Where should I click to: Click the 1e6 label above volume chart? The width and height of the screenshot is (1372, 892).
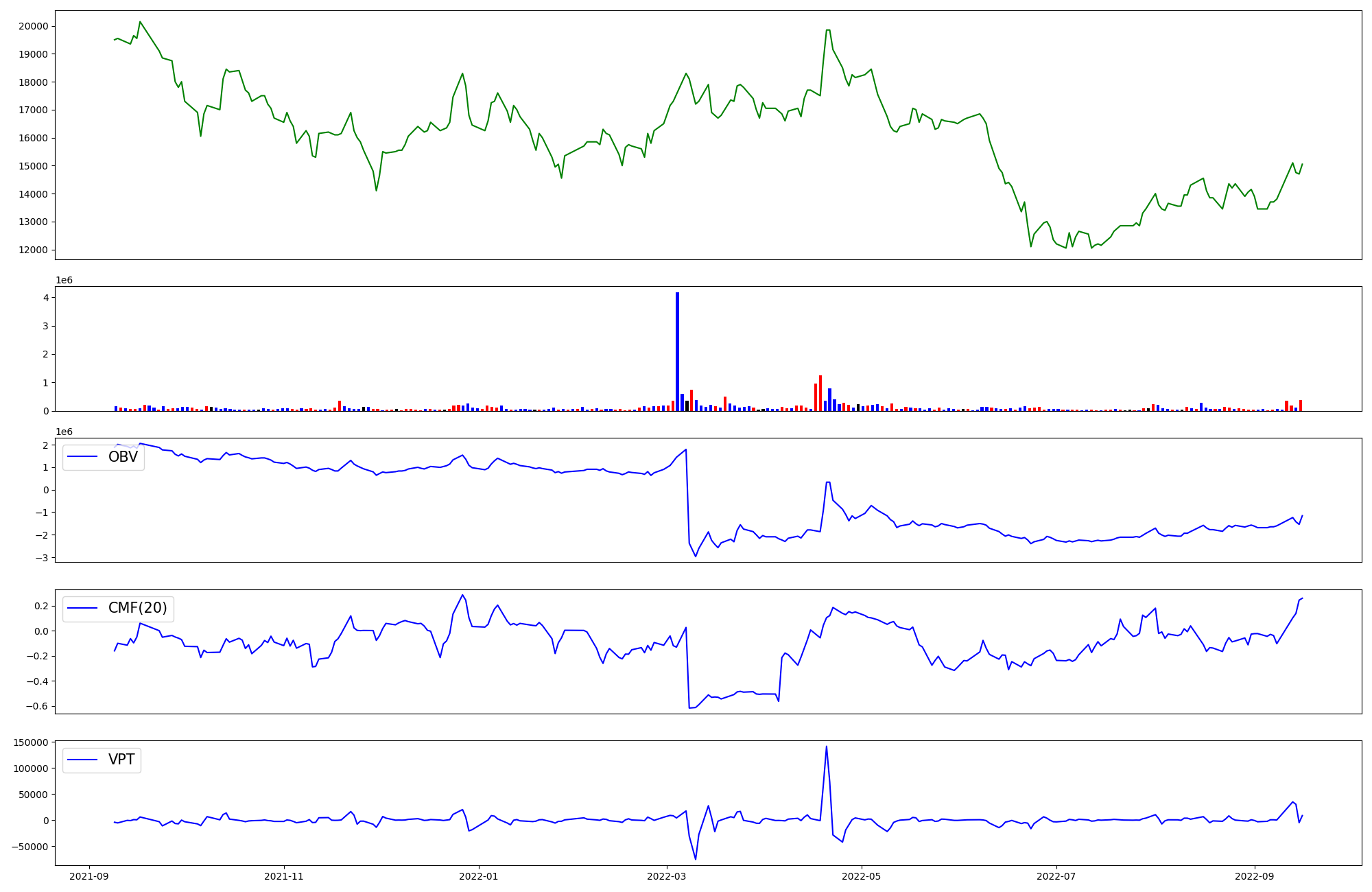click(x=64, y=280)
